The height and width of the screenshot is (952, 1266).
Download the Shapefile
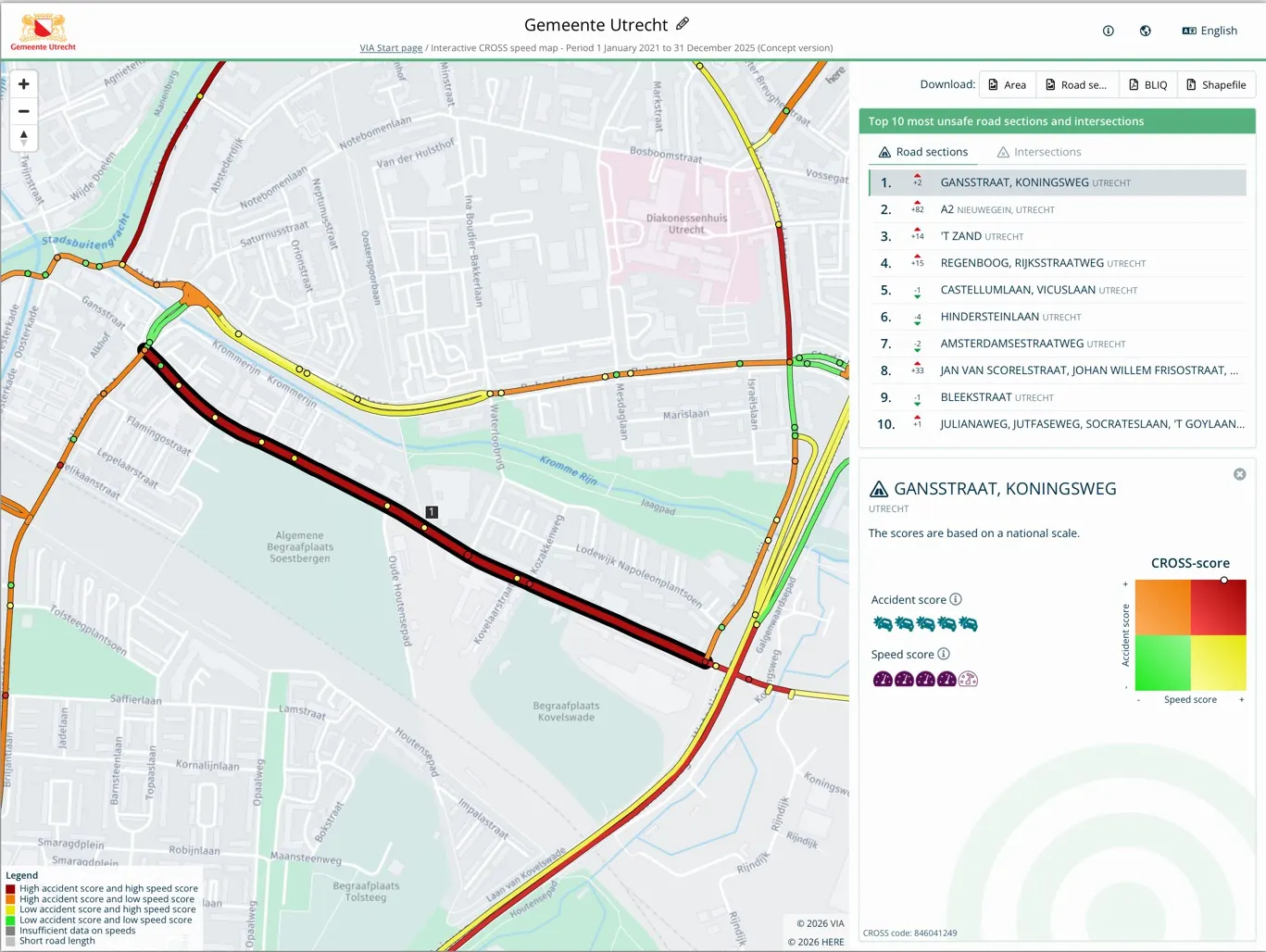click(x=1217, y=84)
